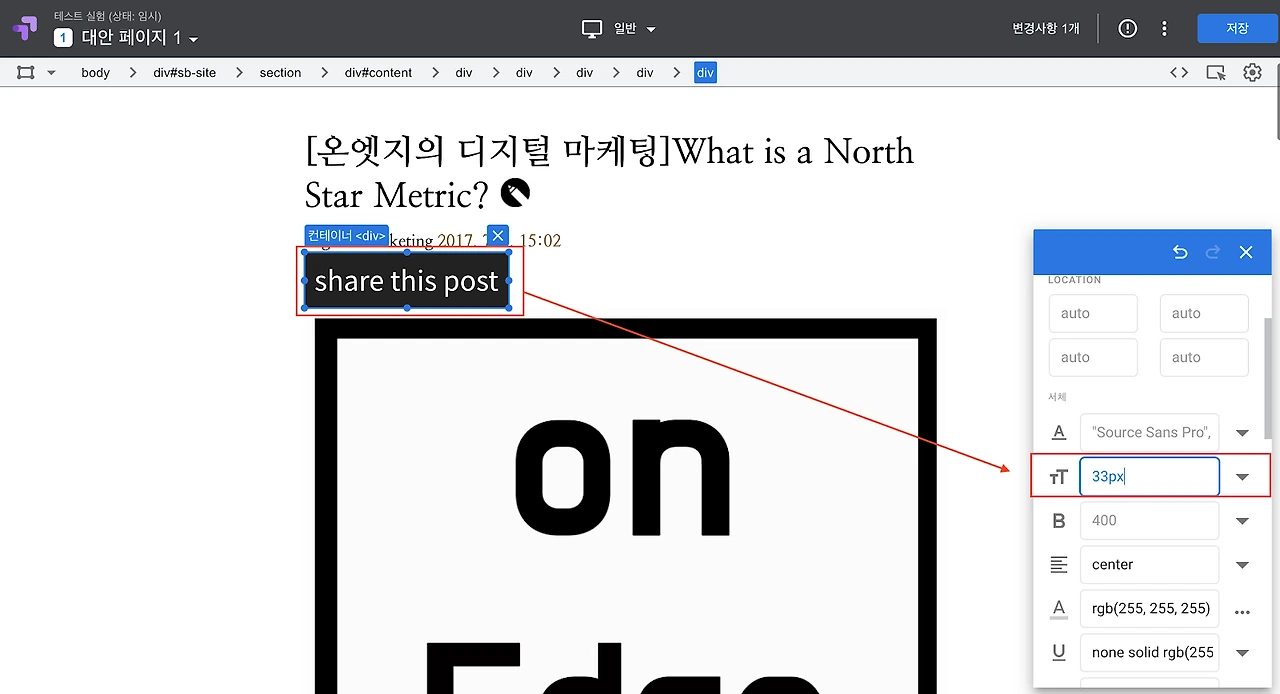
Task: Close the container div selection label
Action: pyautogui.click(x=497, y=236)
